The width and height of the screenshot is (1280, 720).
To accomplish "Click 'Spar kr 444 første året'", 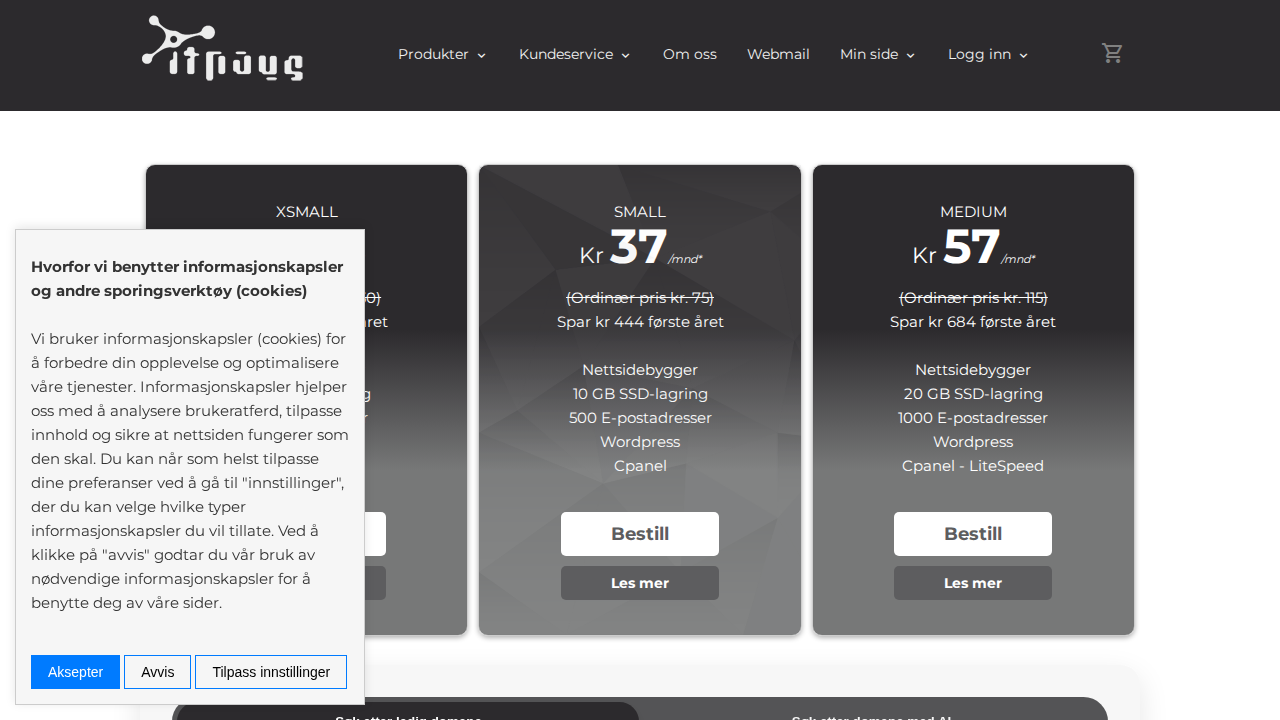I will pos(640,322).
